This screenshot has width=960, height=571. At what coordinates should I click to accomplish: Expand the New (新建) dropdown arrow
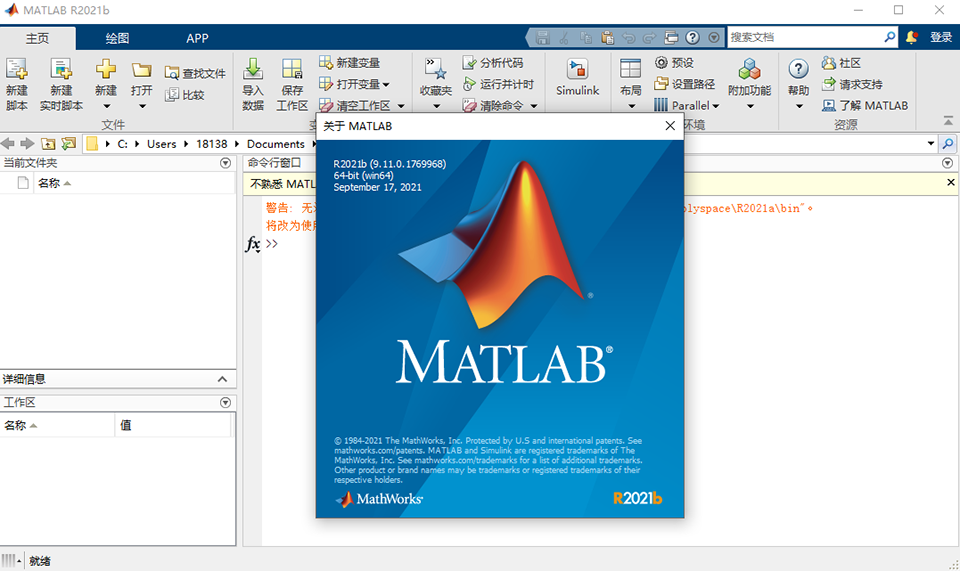coord(106,106)
